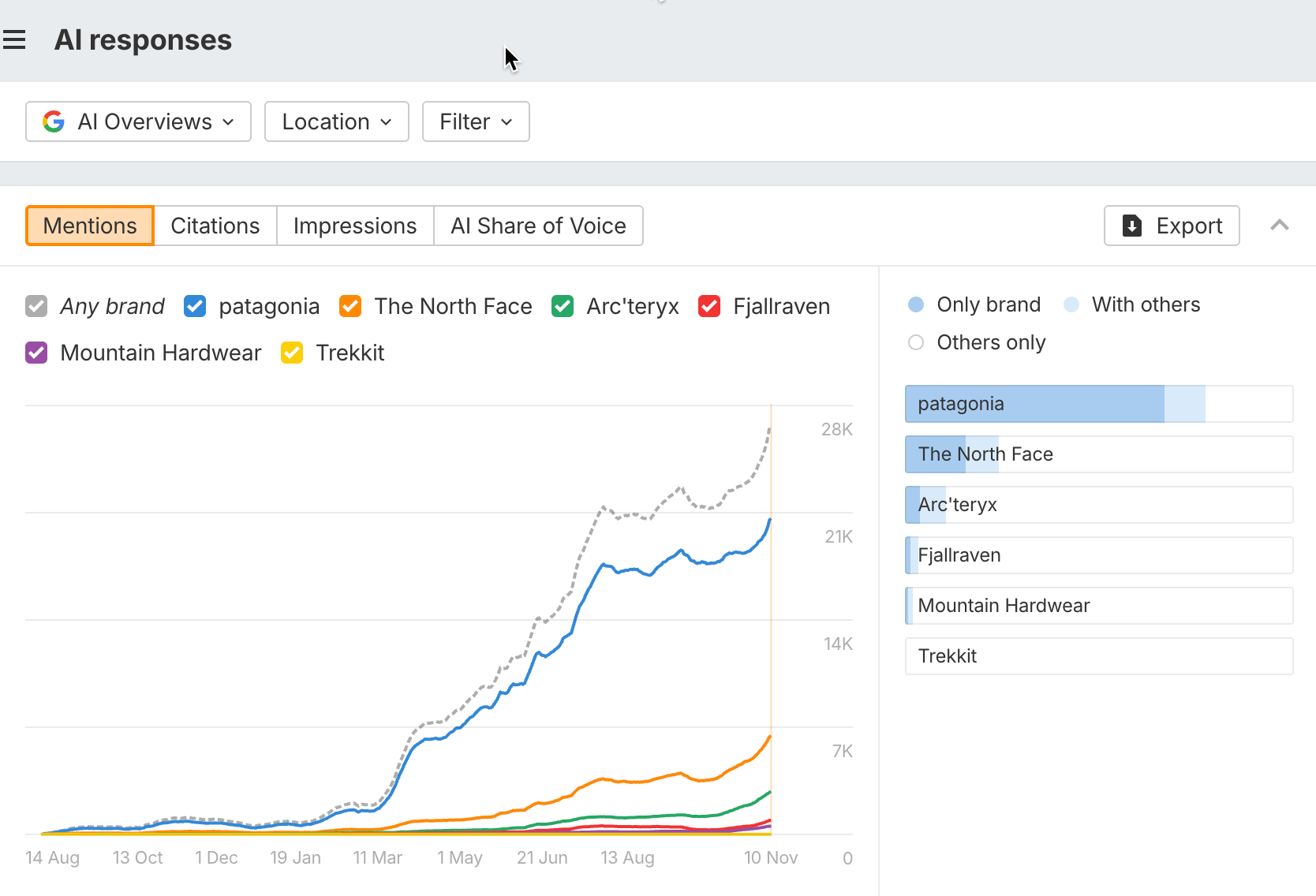Image resolution: width=1316 pixels, height=896 pixels.
Task: Click the Google logo in the AI Overviews selector
Action: click(53, 121)
